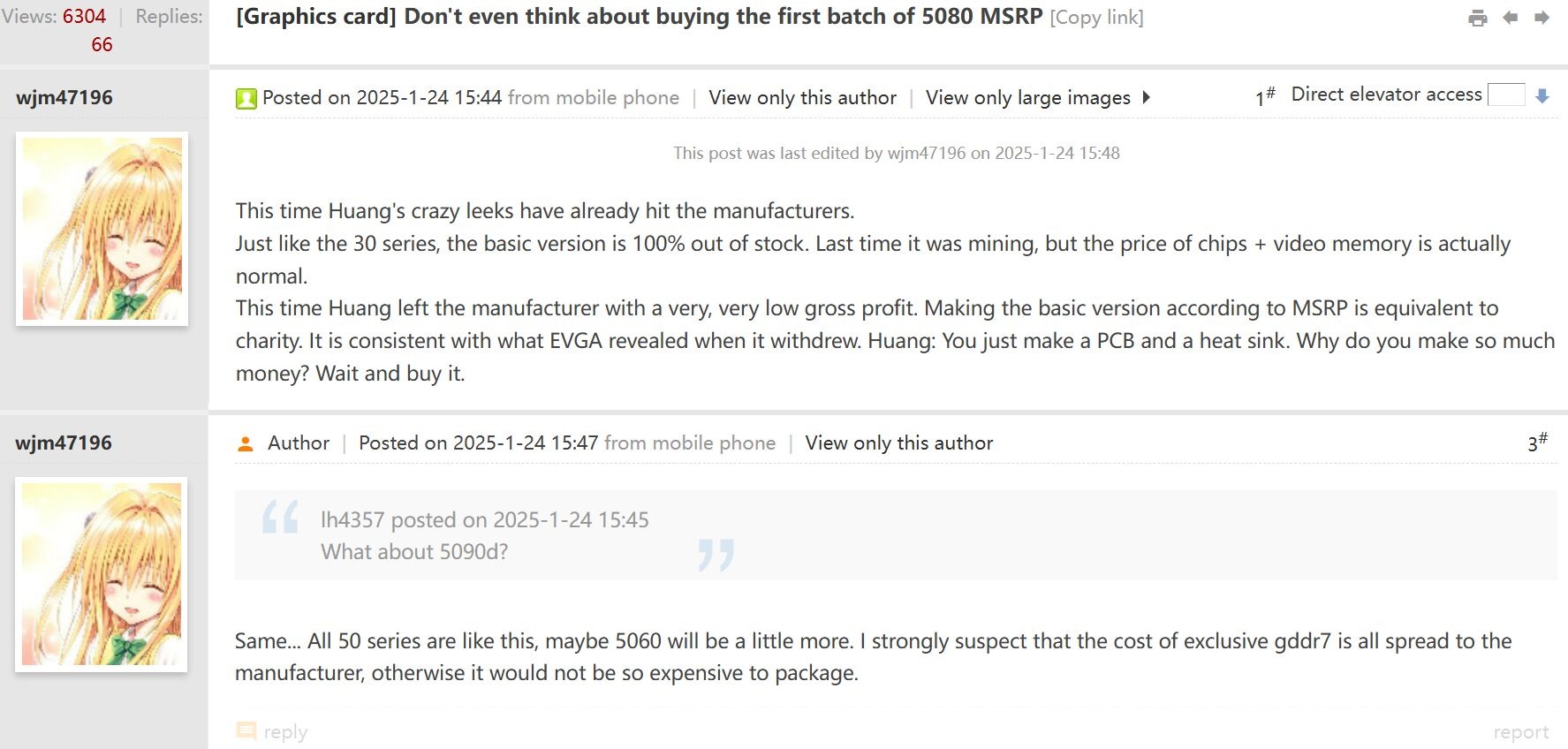Click the Direct elevator access input box
This screenshot has height=749, width=1568.
tap(1506, 95)
